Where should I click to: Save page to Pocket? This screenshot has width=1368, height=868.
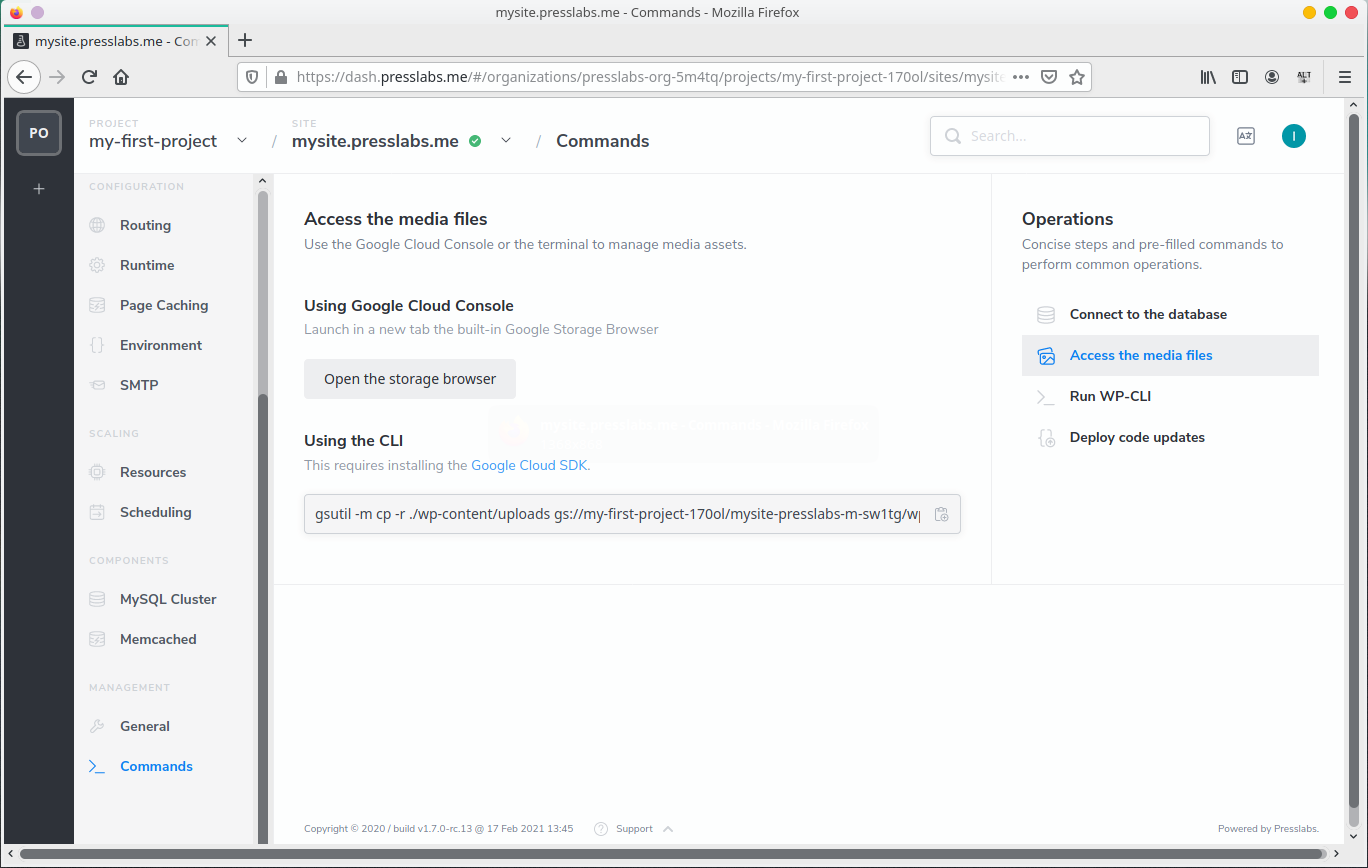point(1049,77)
